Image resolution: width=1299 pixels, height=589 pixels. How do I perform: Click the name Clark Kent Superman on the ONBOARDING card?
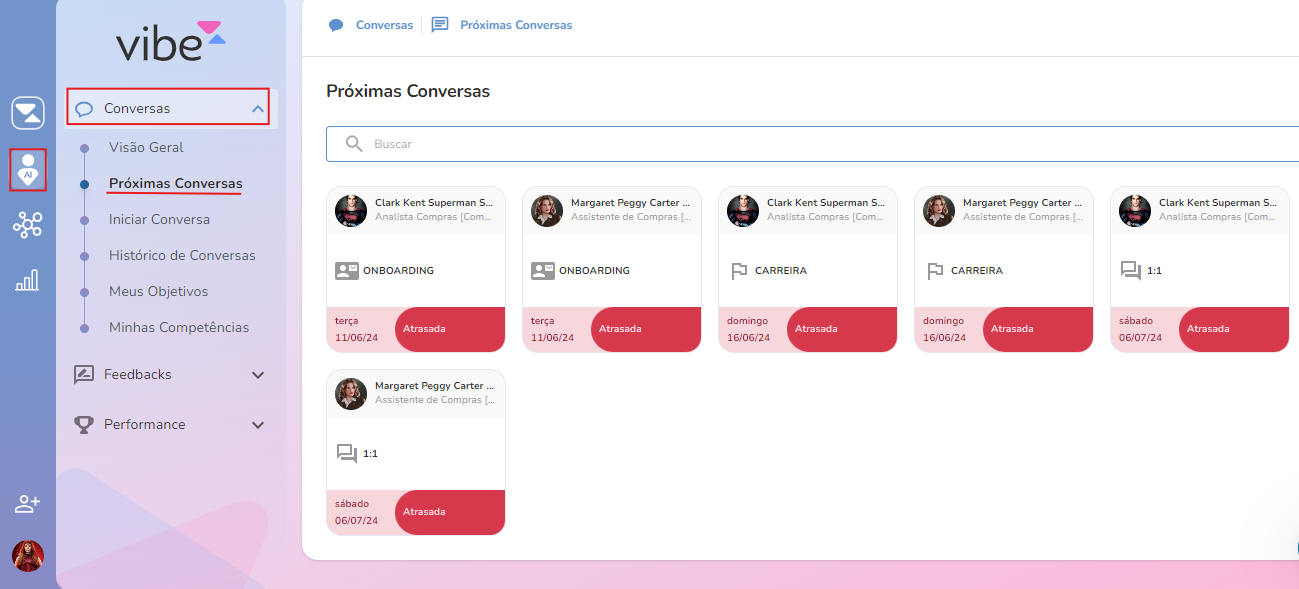[x=433, y=203]
